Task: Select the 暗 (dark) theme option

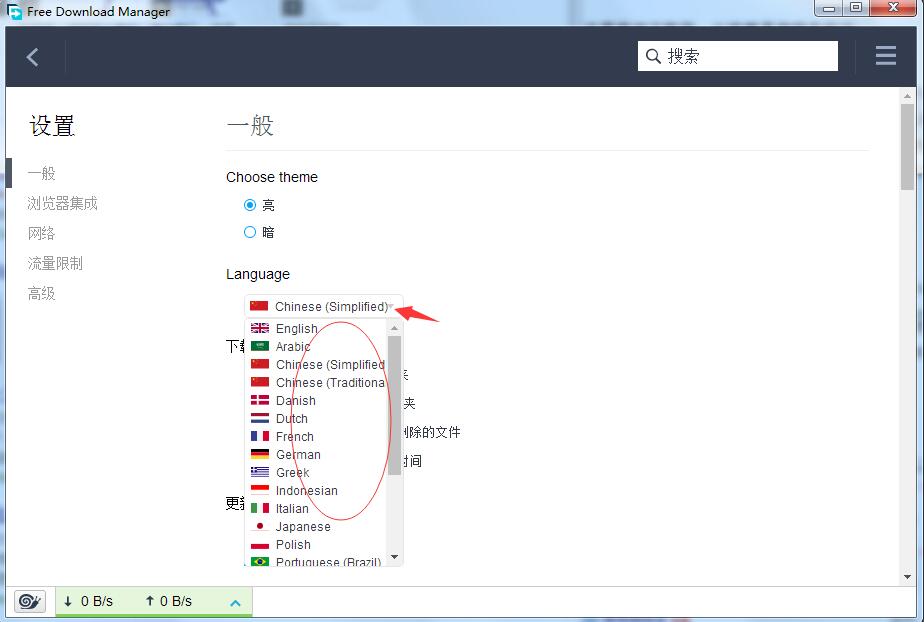Action: click(x=250, y=231)
